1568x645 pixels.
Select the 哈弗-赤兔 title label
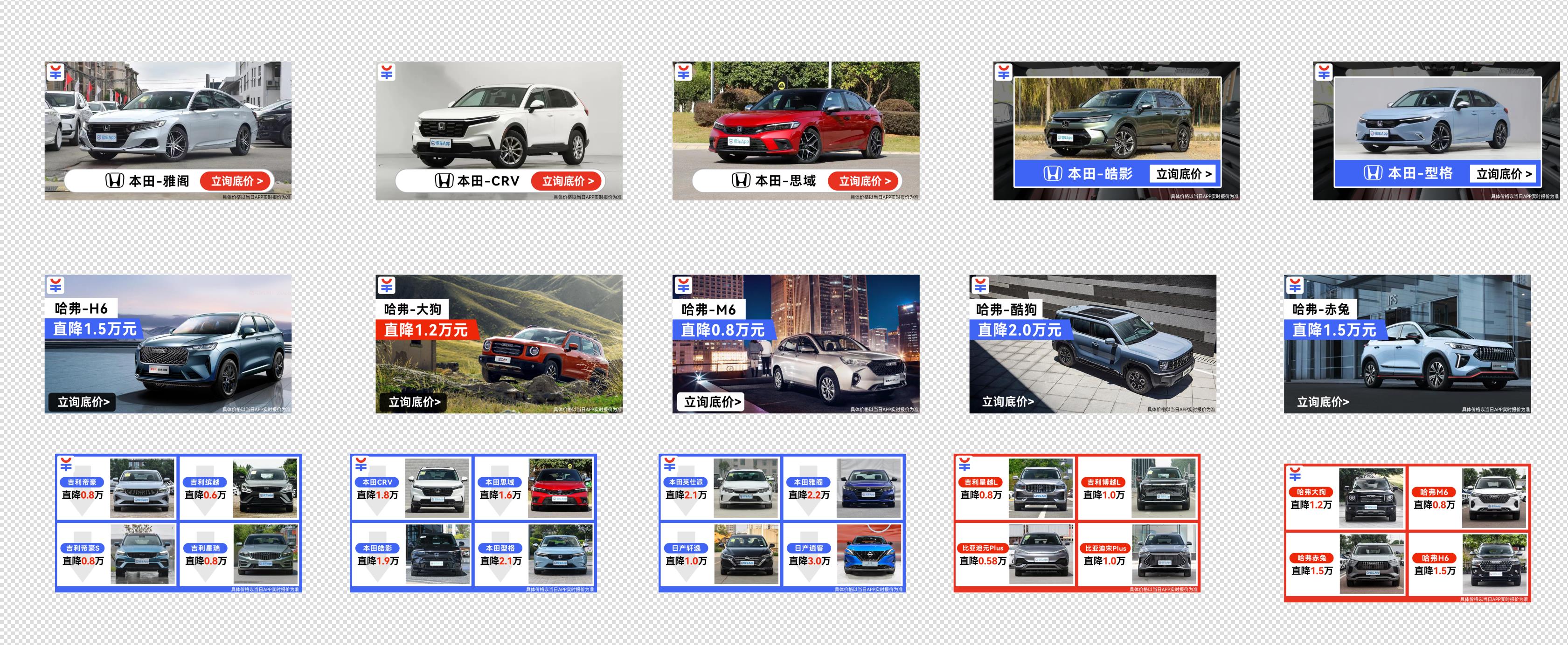[x=1321, y=309]
